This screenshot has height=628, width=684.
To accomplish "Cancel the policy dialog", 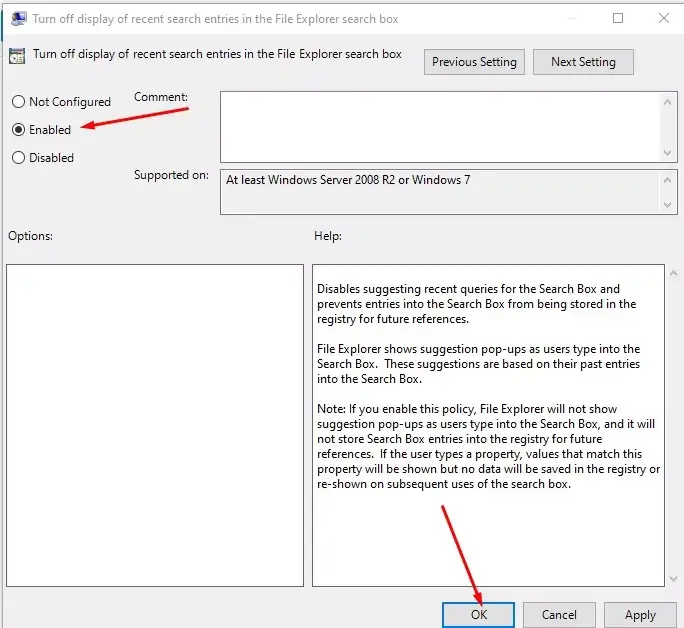I will (x=559, y=615).
